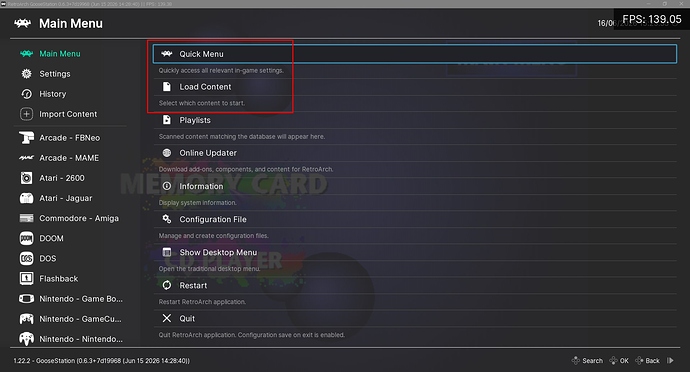Select Show Desktop Menu
The width and height of the screenshot is (690, 372).
coord(415,252)
